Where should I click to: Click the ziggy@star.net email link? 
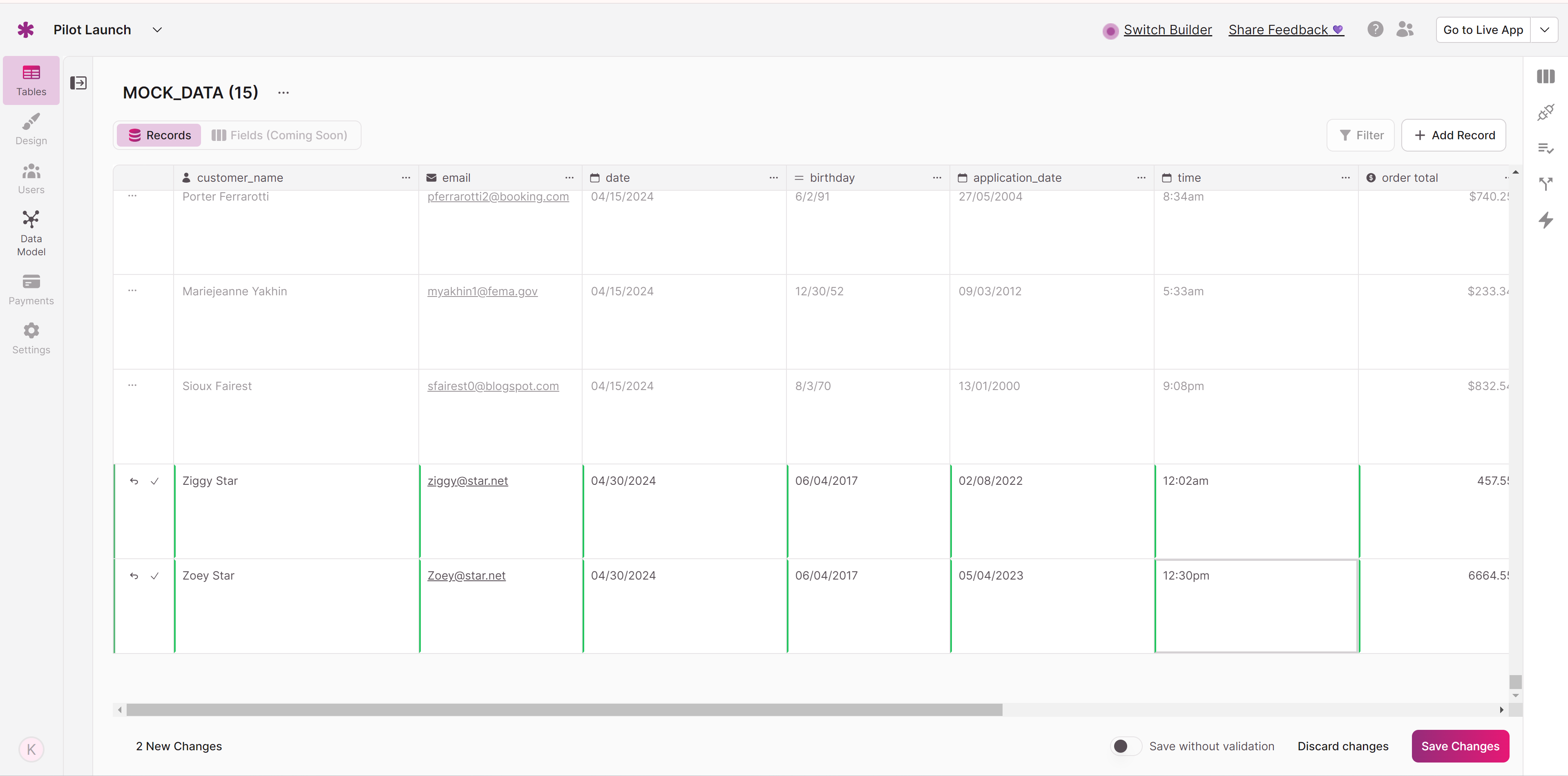(x=467, y=481)
